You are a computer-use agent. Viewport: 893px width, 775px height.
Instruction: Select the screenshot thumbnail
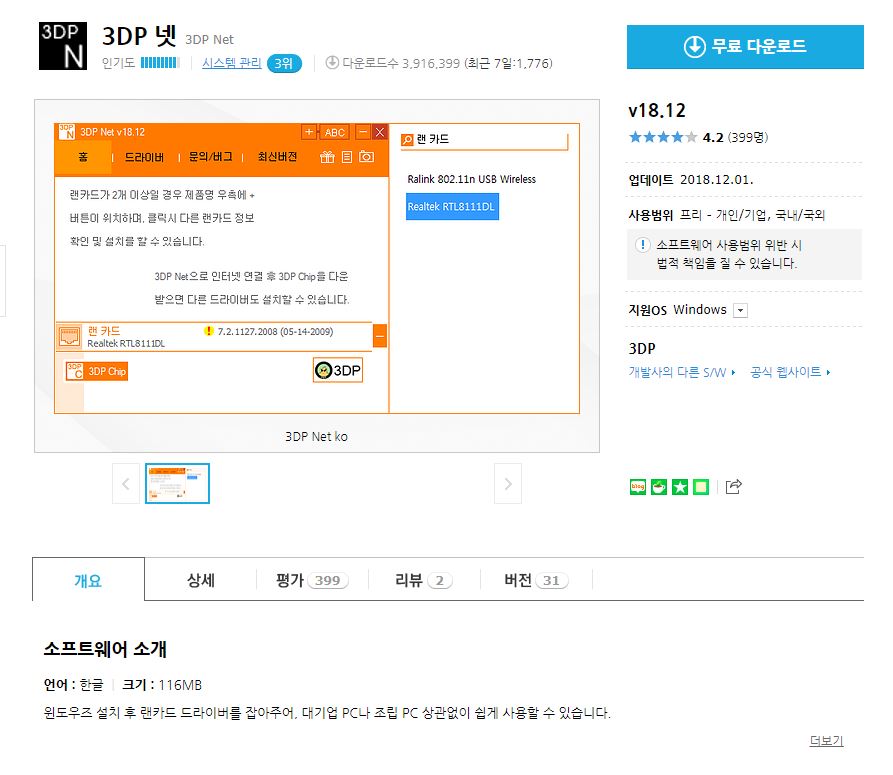tap(178, 483)
